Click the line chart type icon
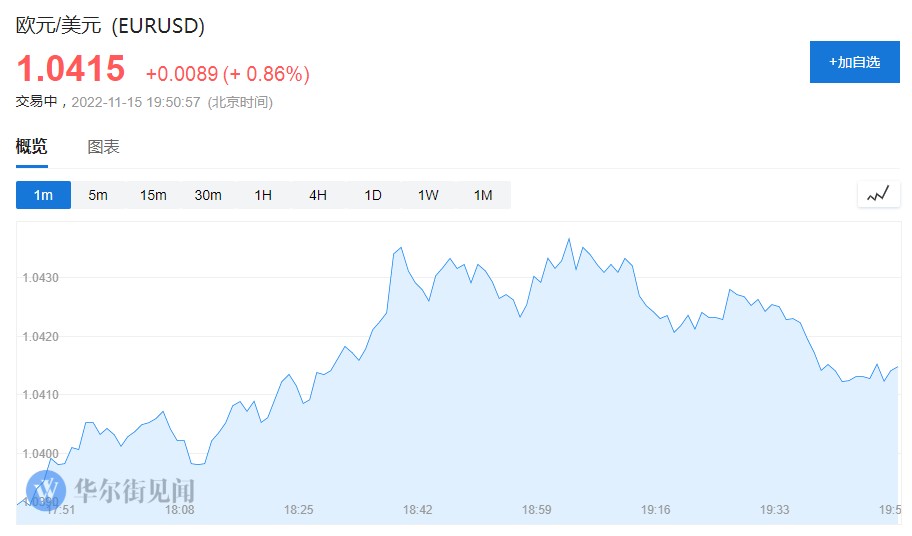Viewport: 912px width, 536px height. point(878,195)
